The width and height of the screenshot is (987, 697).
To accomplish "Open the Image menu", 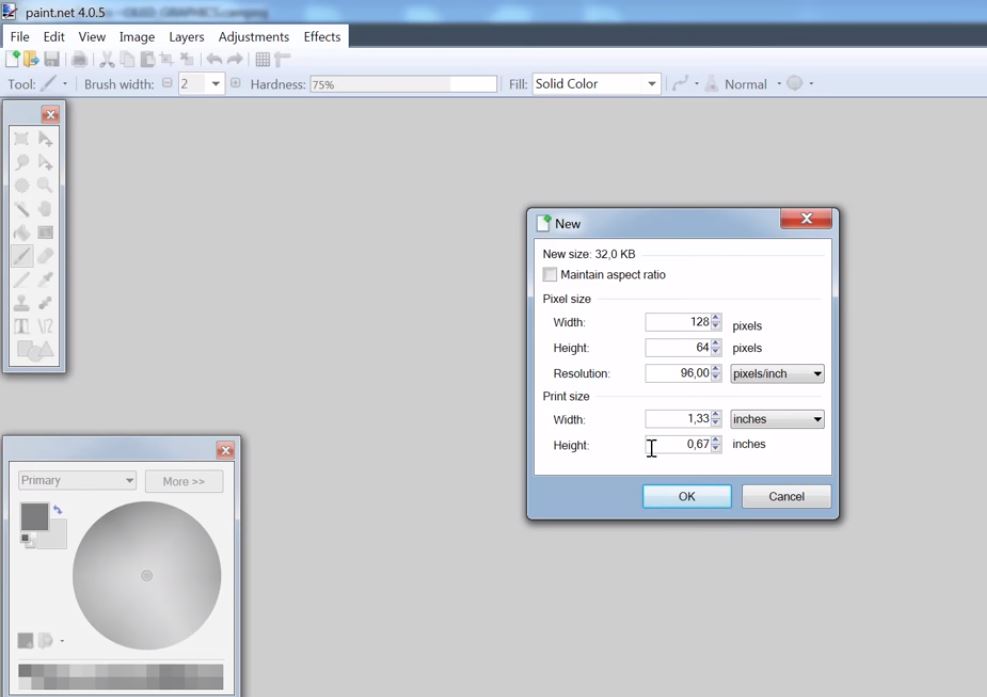I will [x=137, y=37].
